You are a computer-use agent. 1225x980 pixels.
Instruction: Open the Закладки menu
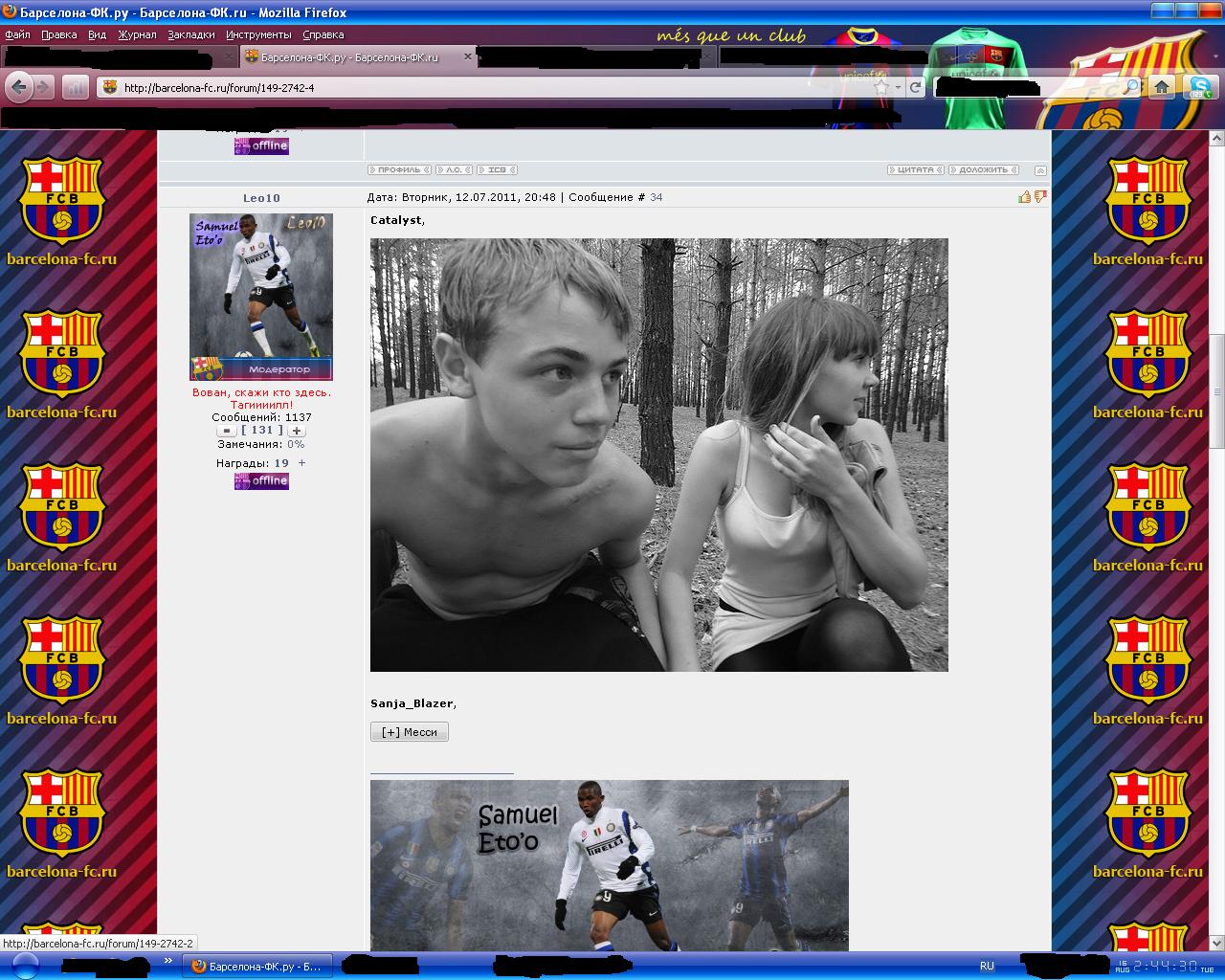tap(191, 34)
